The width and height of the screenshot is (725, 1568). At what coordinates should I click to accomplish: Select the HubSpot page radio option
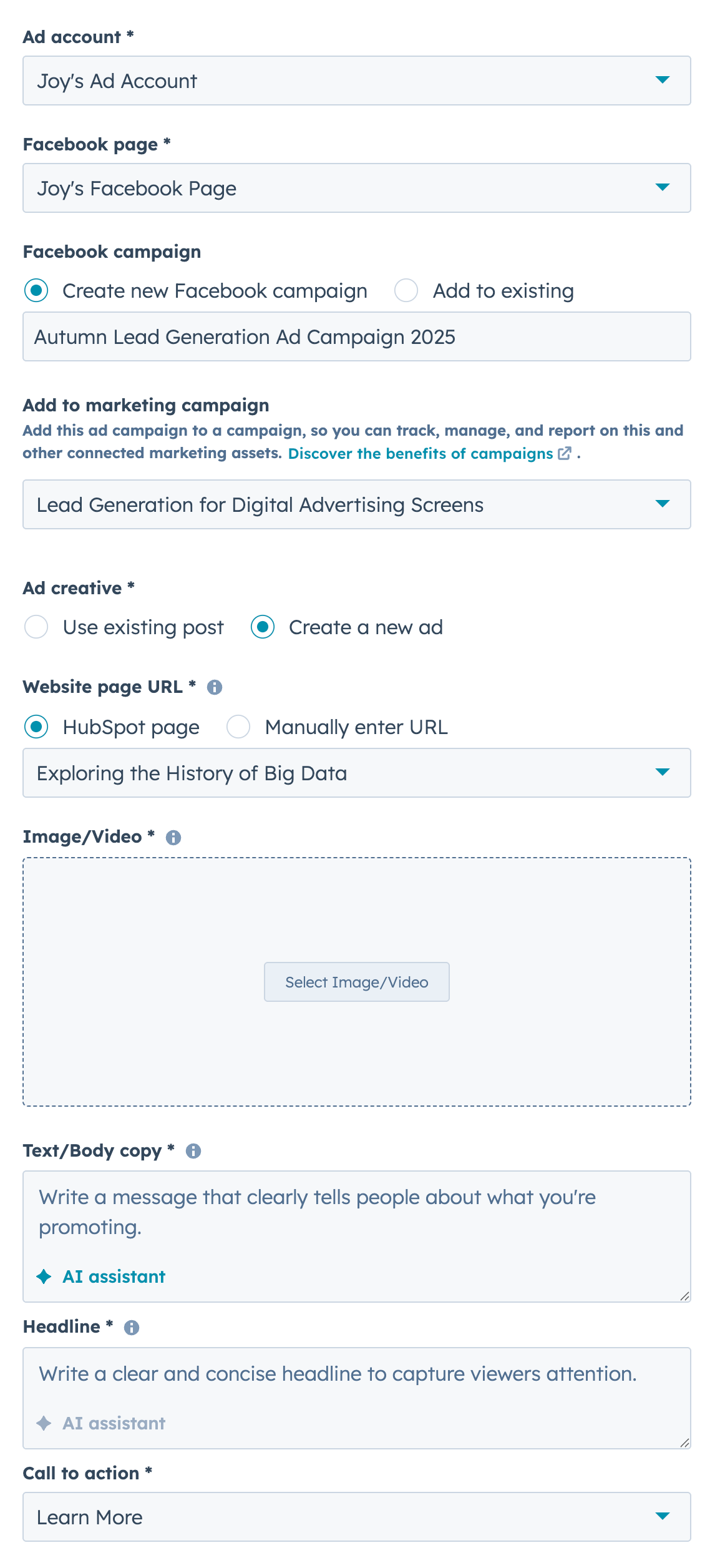[x=36, y=727]
